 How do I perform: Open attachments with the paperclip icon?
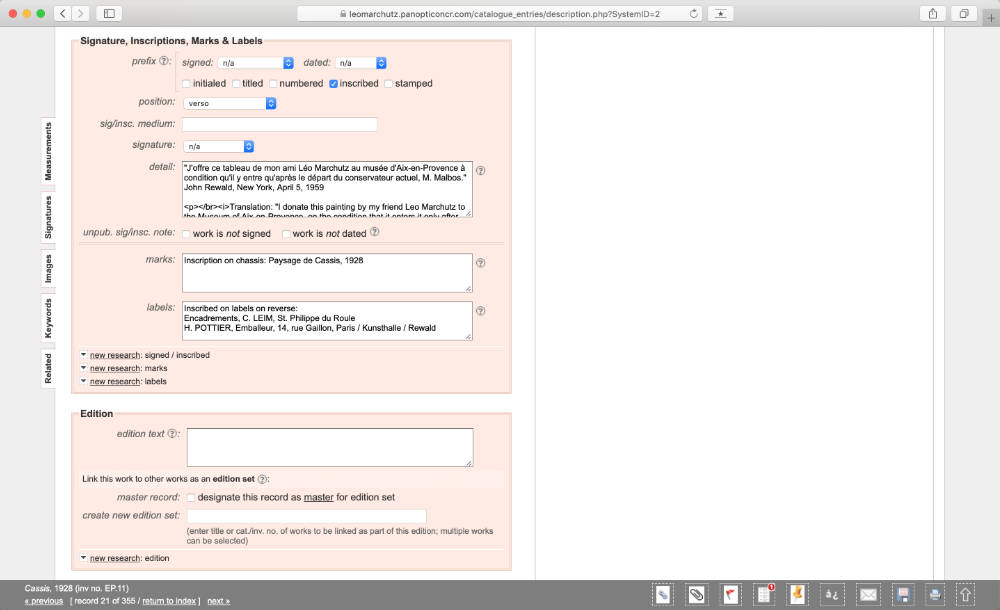click(x=696, y=595)
